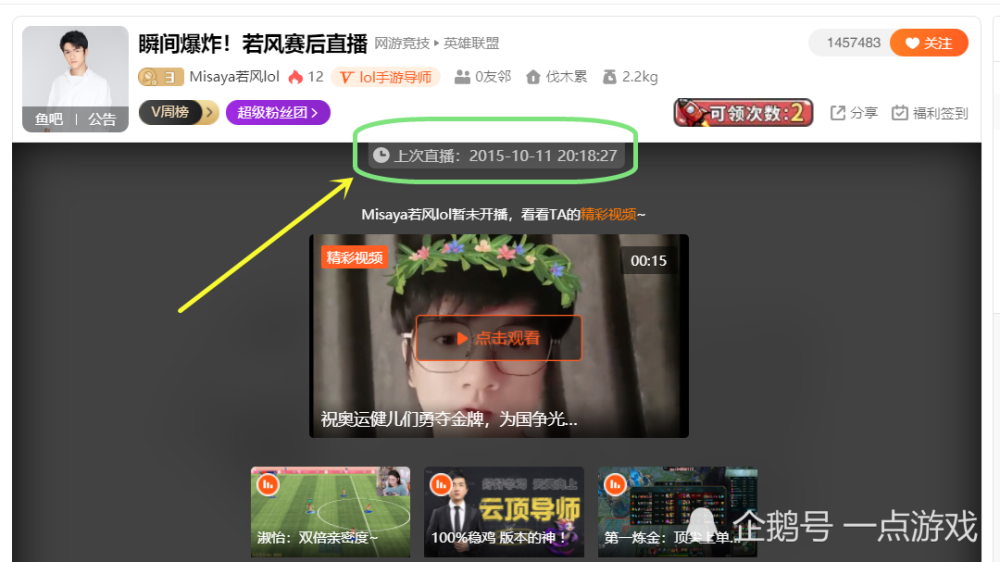Click the follower count 1457483
1000x562 pixels.
point(853,43)
